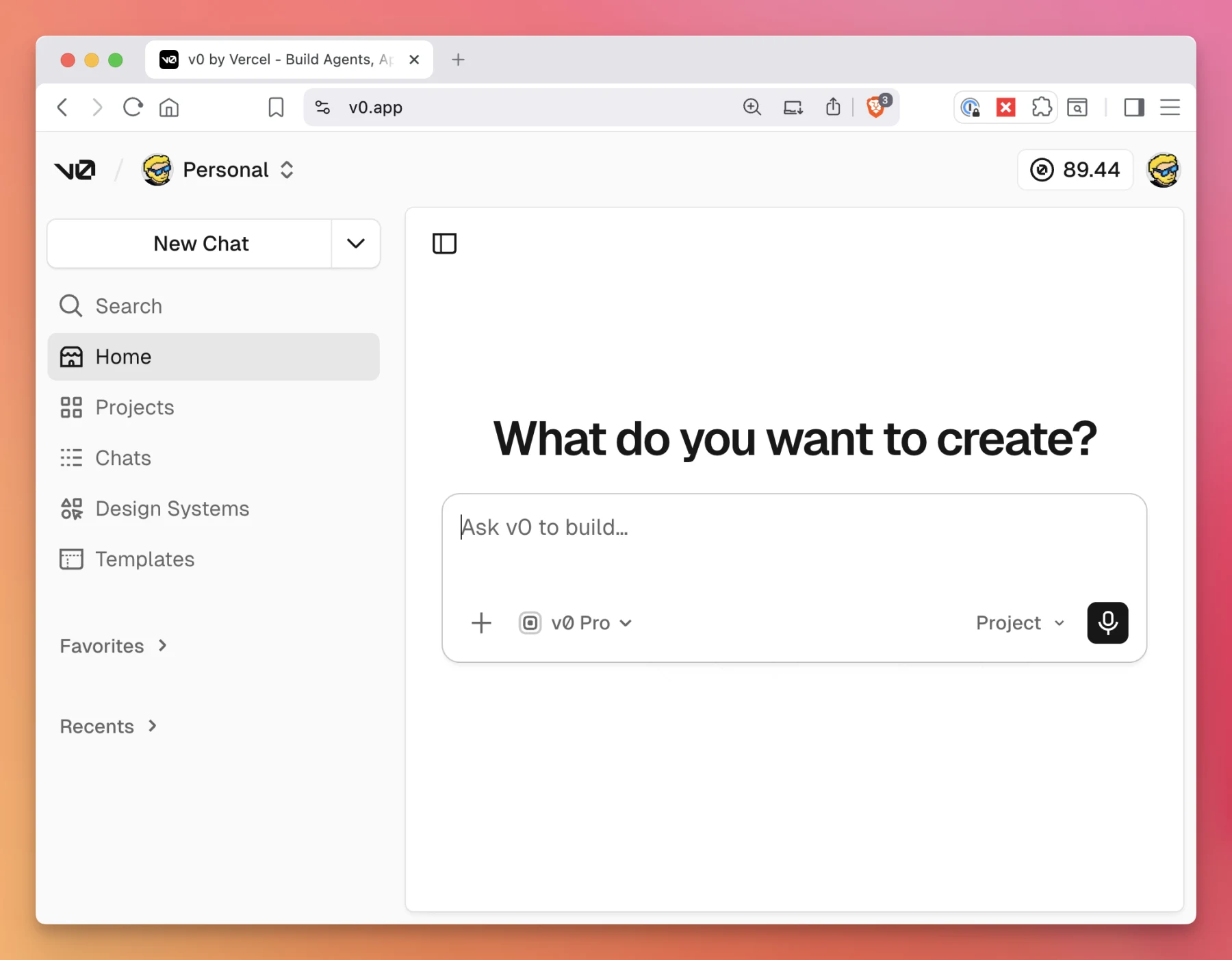Go to Home in the sidebar

click(214, 357)
